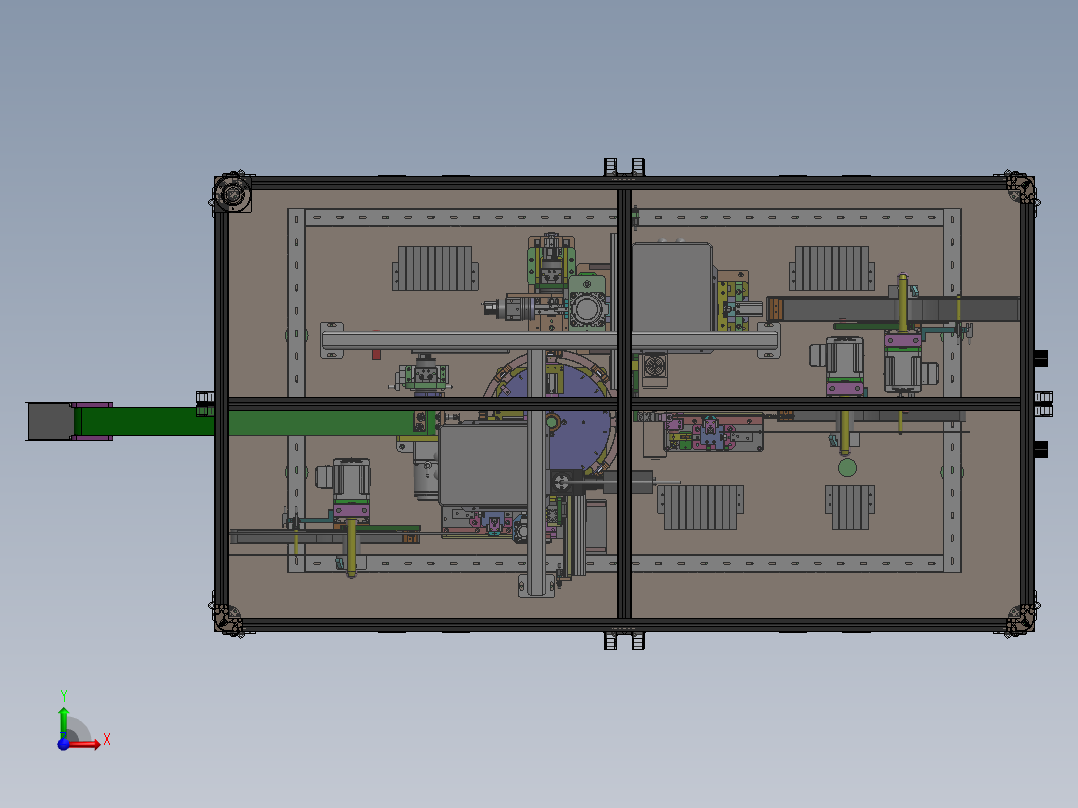Select the hinge brackets at the frame's bottom center

click(x=624, y=641)
